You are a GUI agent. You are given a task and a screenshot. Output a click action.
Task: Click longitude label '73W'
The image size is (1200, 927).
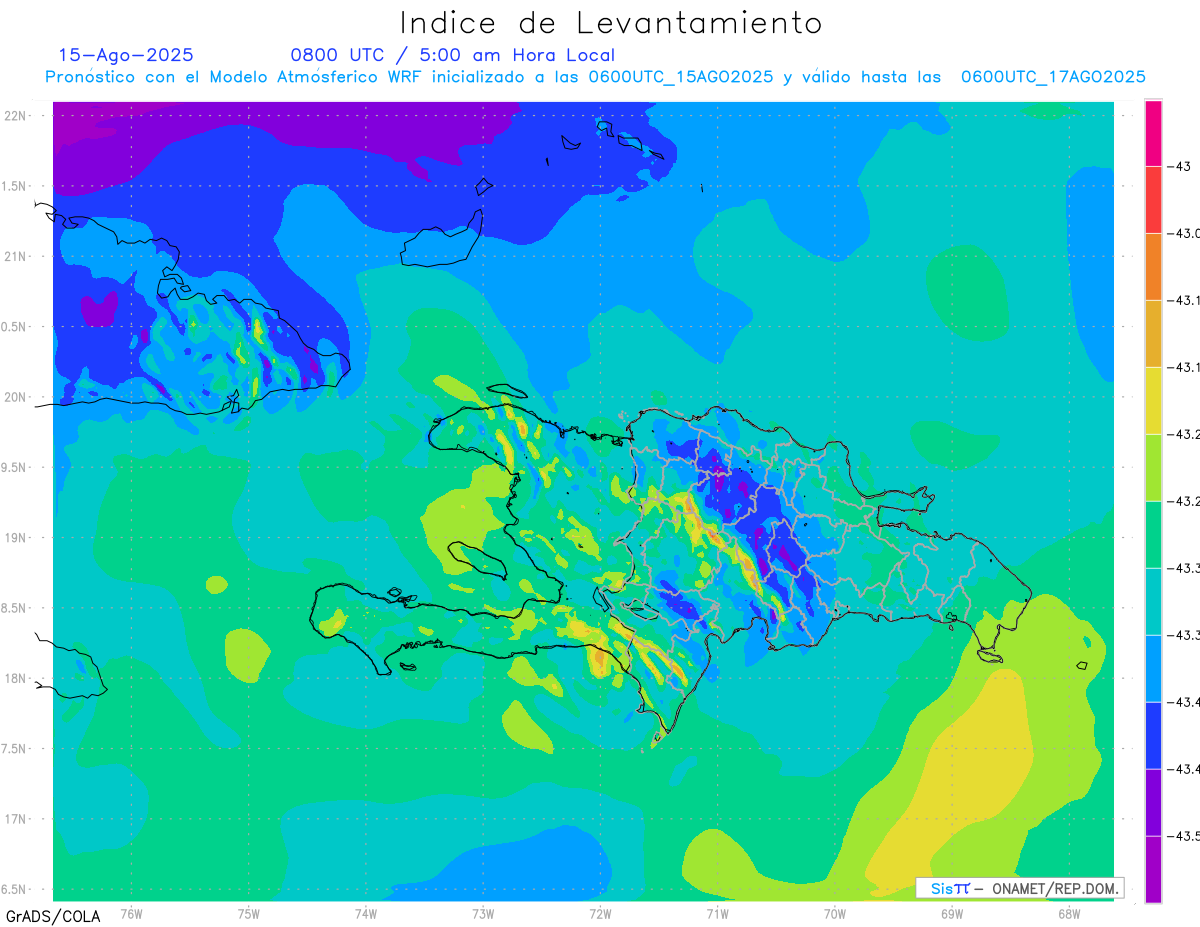(483, 913)
